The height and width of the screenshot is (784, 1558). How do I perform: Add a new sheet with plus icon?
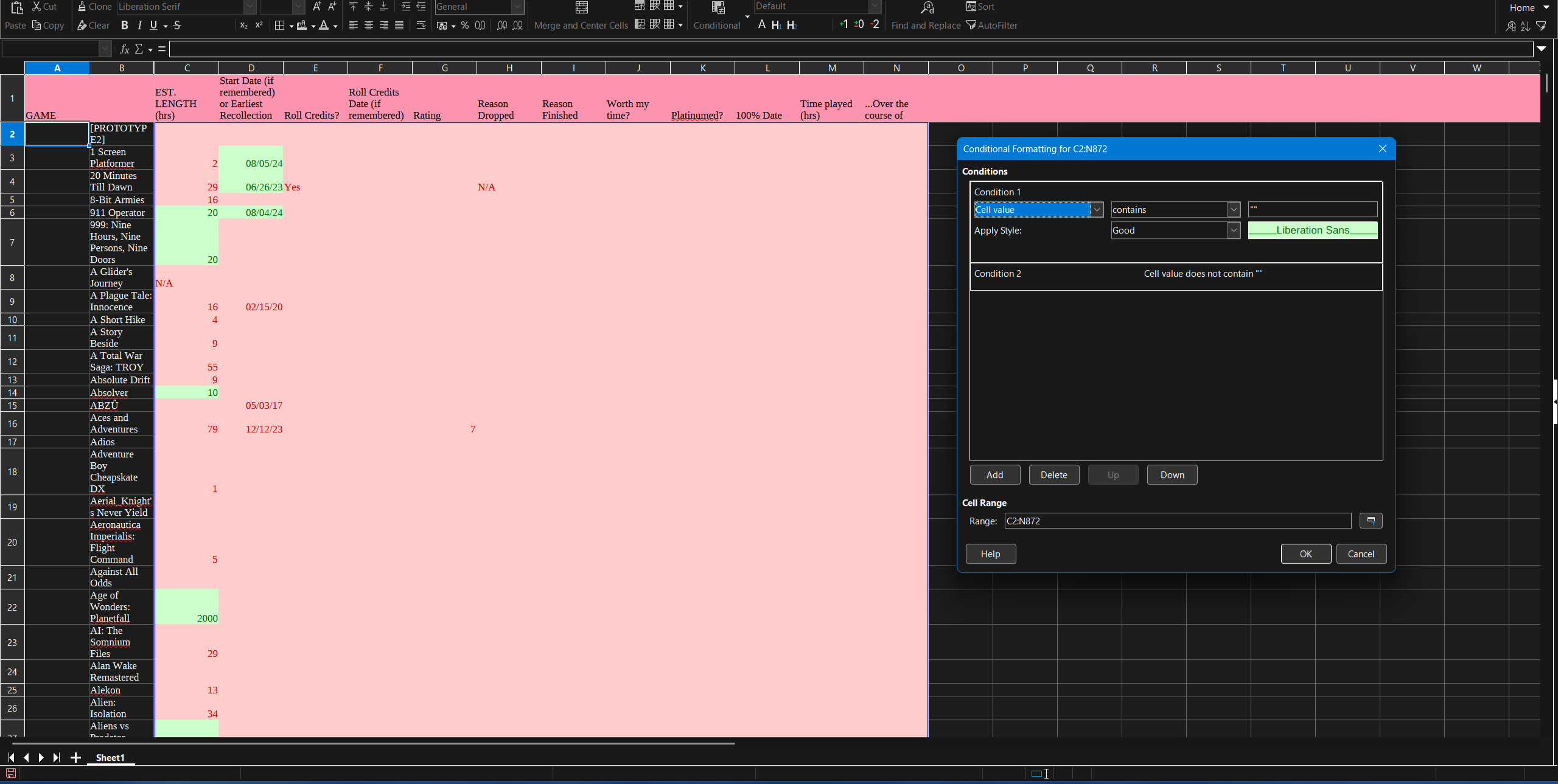(x=75, y=758)
